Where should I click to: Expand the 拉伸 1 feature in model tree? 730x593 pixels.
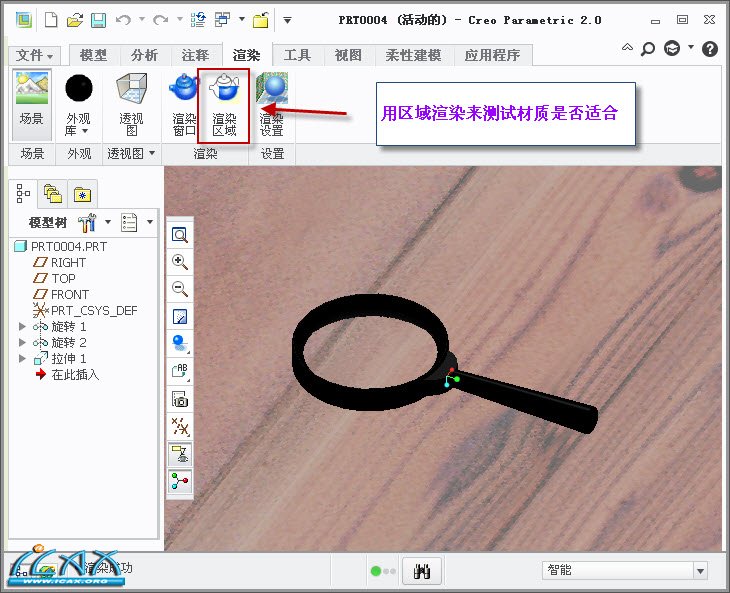(x=23, y=359)
